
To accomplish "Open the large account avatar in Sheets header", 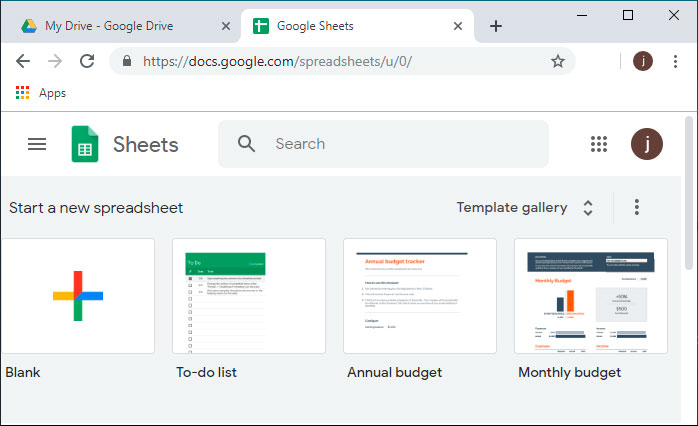I will 647,144.
